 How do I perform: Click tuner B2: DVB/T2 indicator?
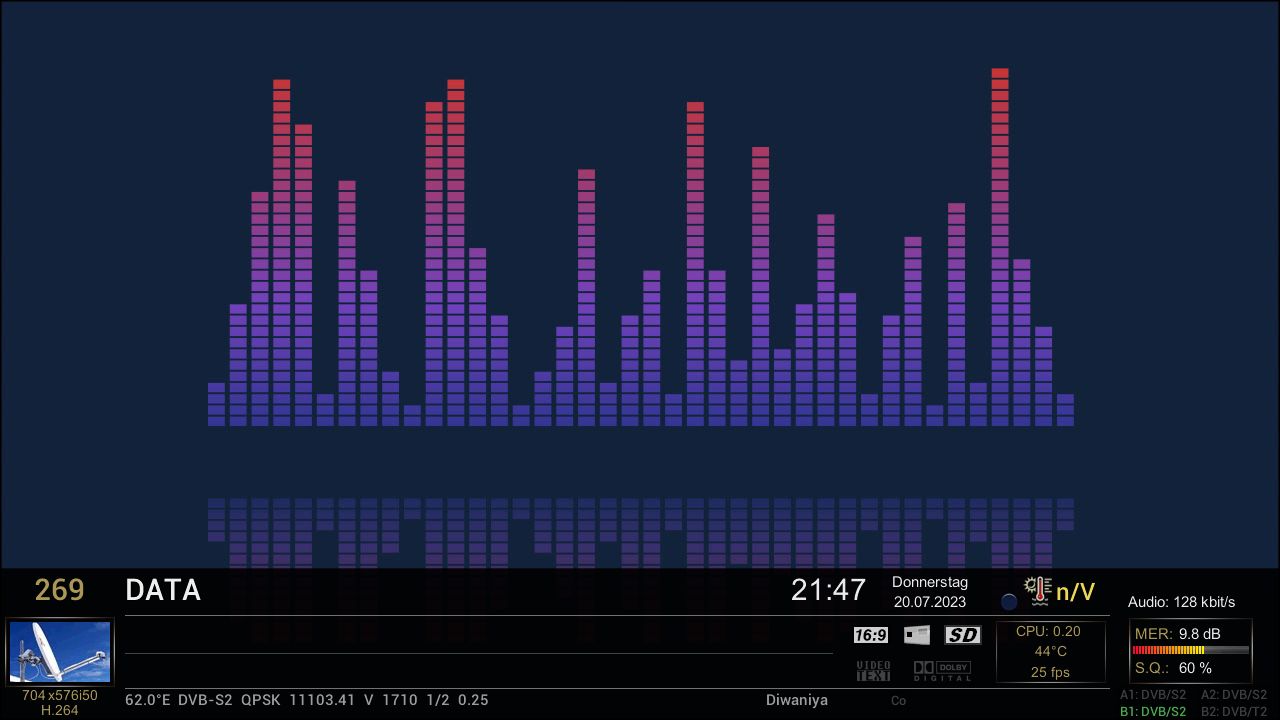tap(1234, 712)
